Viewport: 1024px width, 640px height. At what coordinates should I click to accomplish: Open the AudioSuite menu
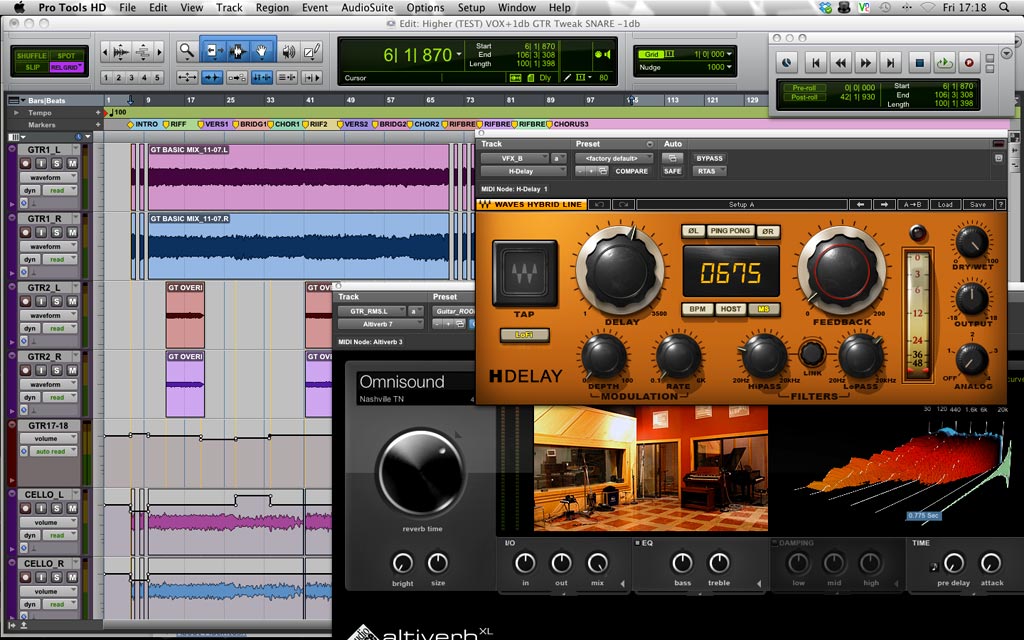click(x=367, y=7)
